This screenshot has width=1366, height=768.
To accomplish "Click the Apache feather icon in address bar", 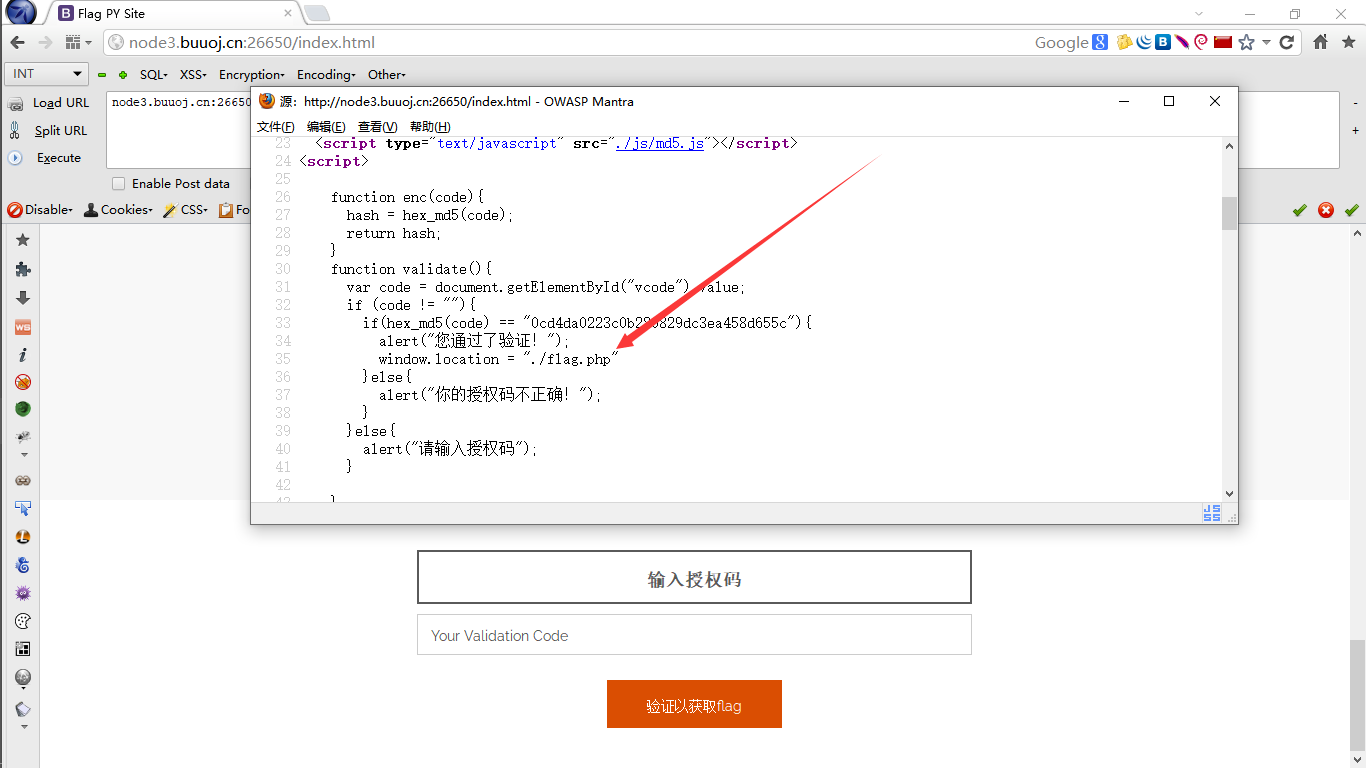I will pos(1182,42).
